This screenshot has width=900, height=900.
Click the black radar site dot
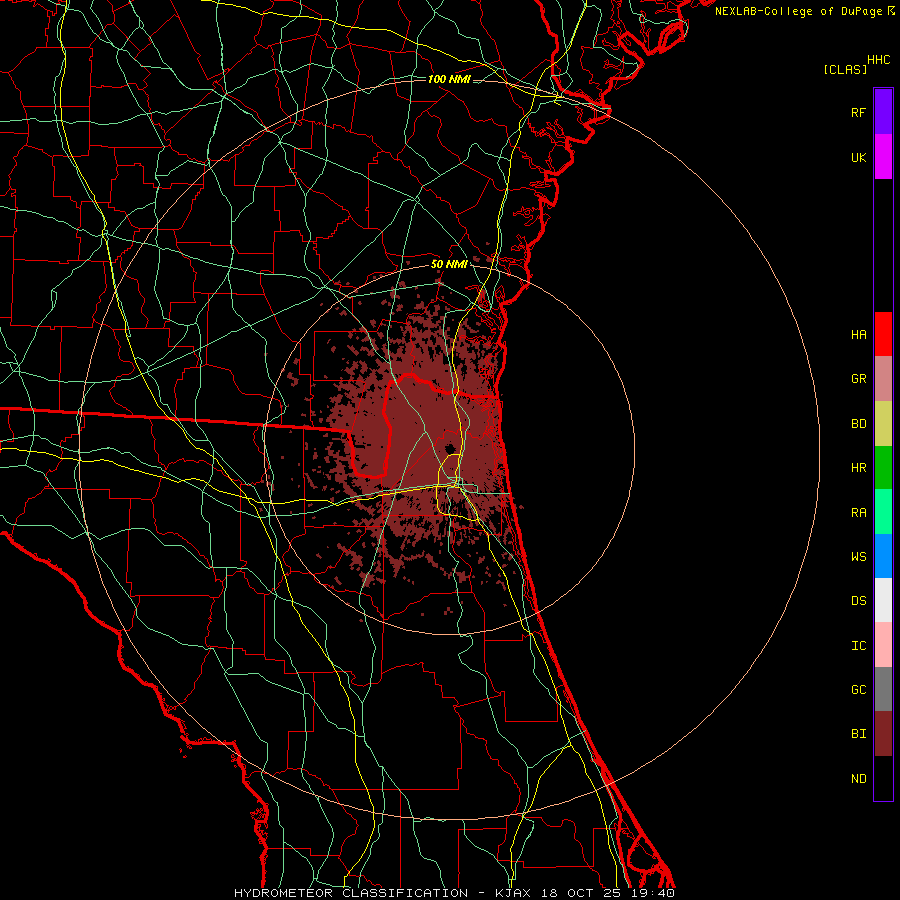(450, 448)
